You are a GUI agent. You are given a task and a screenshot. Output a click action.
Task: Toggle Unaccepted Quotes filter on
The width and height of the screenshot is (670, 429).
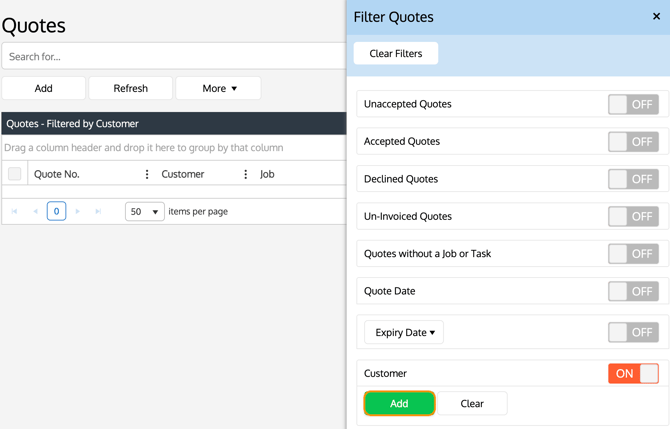pyautogui.click(x=633, y=104)
